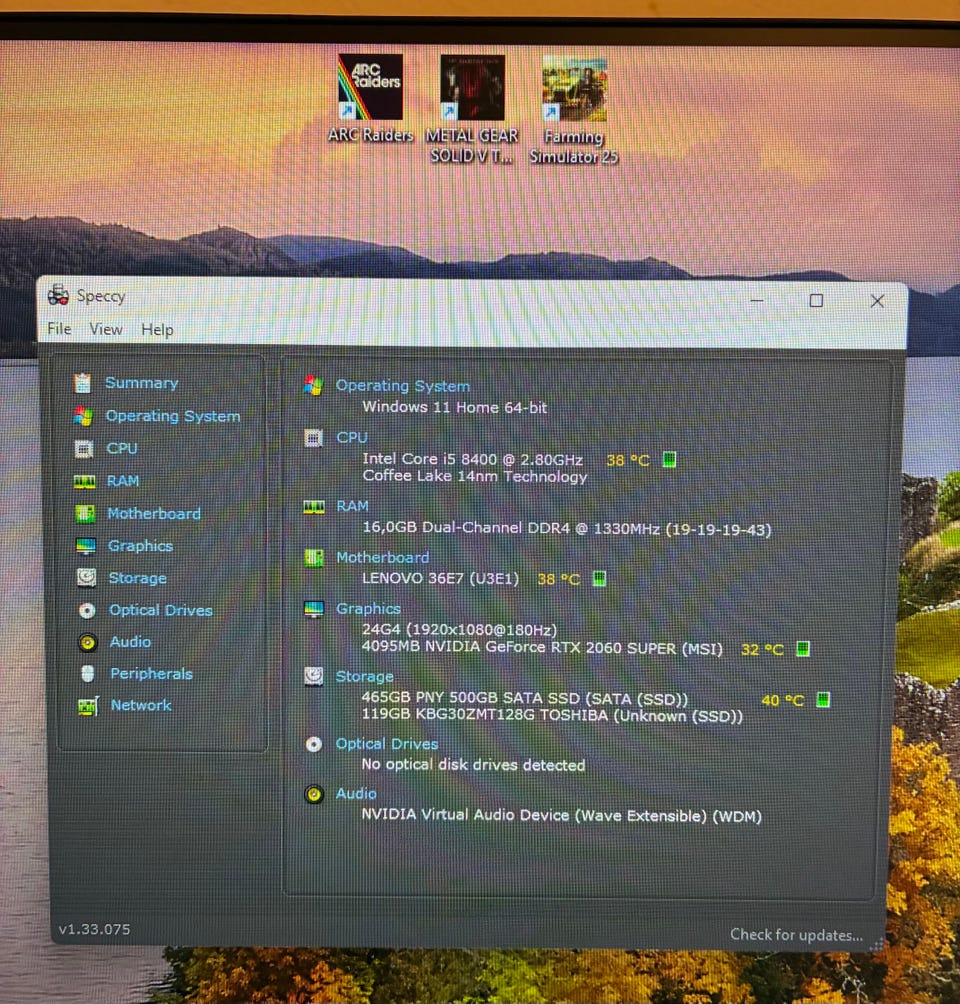Click the 119GB KBG30ZMT128G TOSHIBA text

pos(552,715)
